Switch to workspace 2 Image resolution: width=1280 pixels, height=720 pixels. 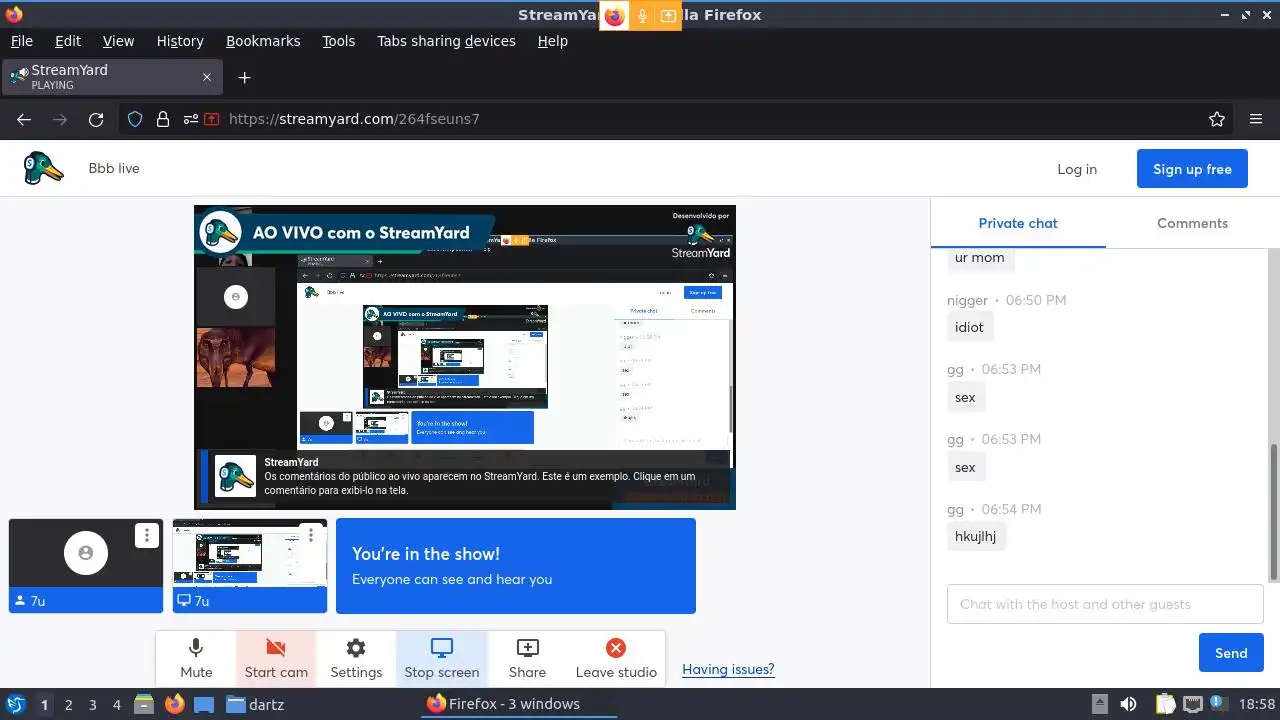[x=68, y=704]
